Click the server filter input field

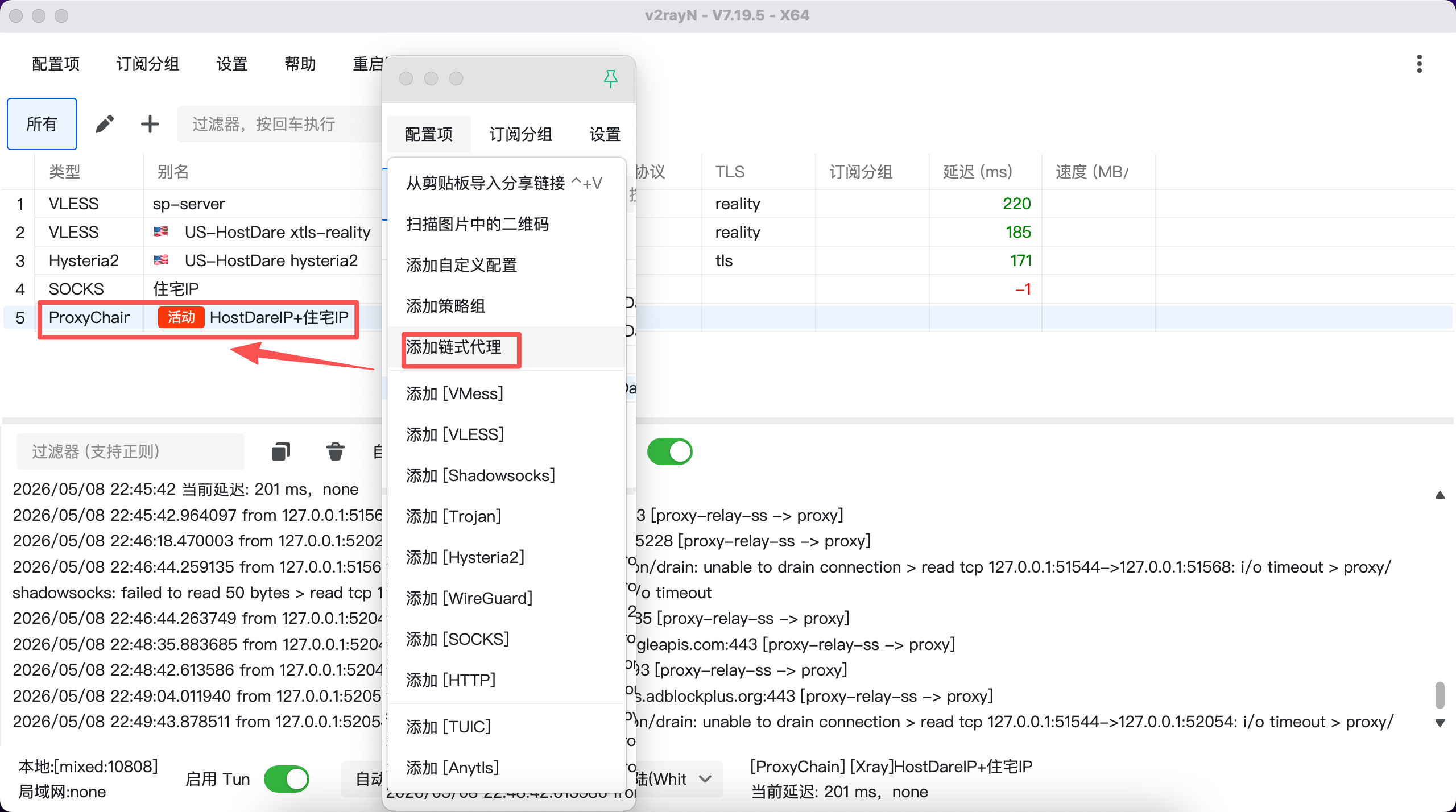point(280,124)
